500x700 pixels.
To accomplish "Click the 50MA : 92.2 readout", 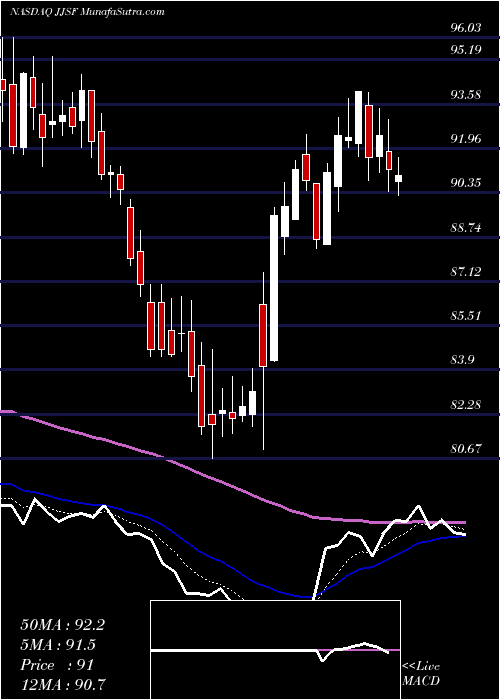I will tap(62, 625).
